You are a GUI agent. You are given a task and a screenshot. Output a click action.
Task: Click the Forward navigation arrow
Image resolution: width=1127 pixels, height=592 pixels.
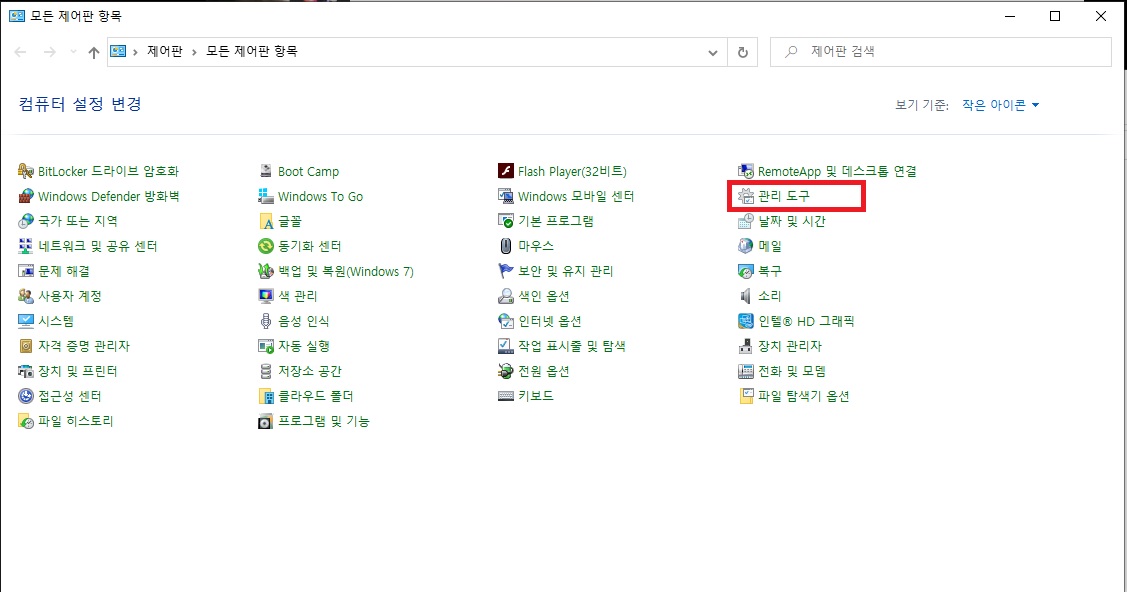click(49, 52)
